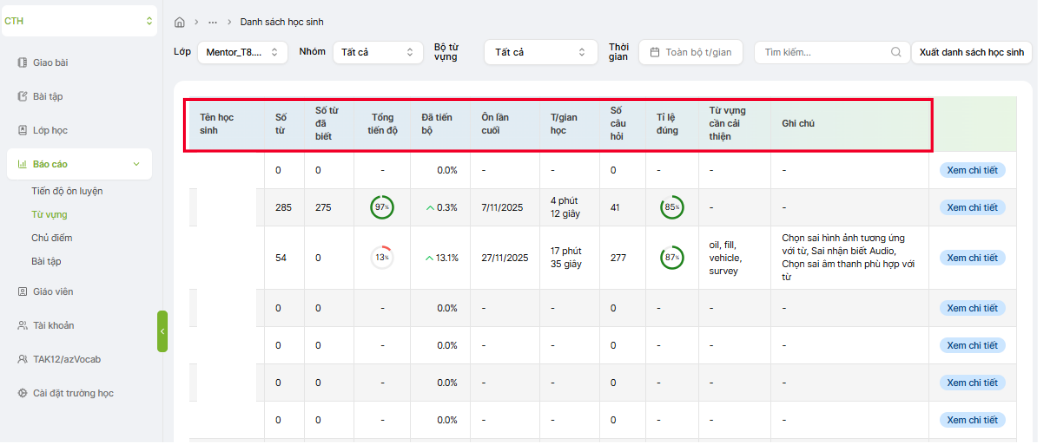Screen dimensions: 1039x443
Task: Select Chủ điểm submenu item
Action: 52,238
